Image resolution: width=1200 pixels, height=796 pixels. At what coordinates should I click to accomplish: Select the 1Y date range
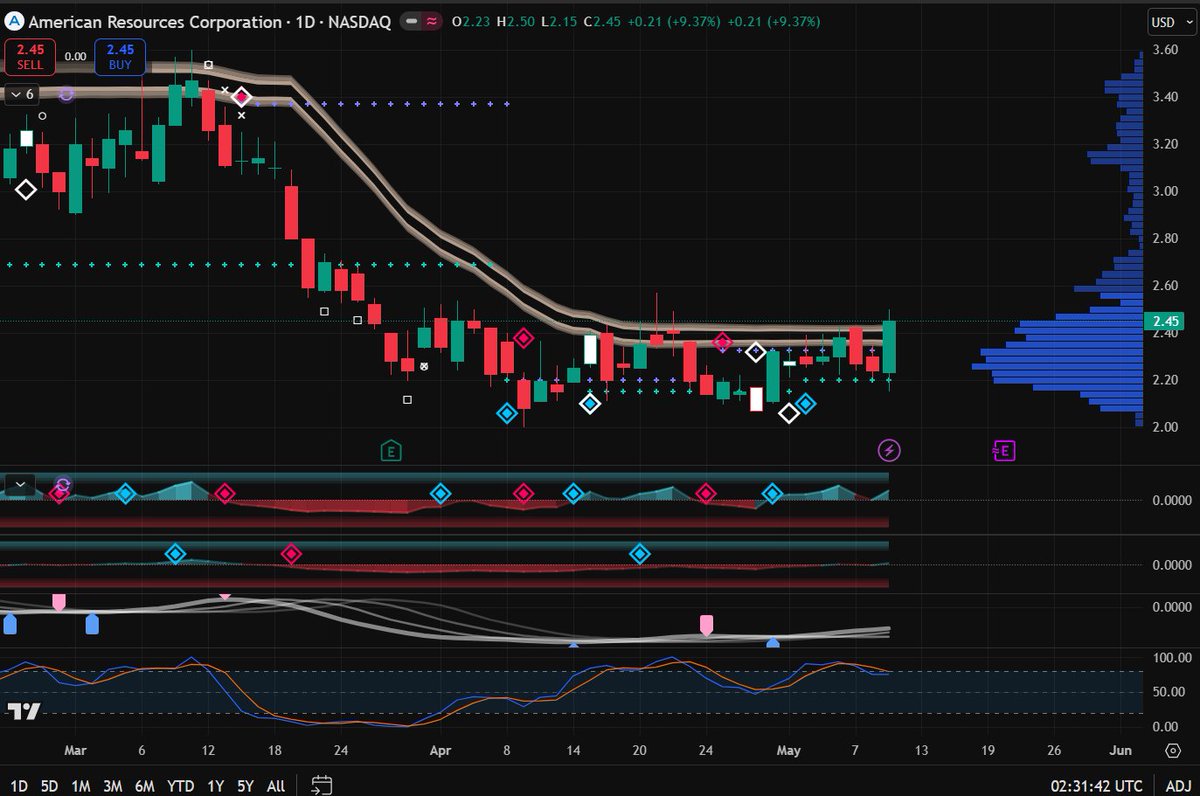215,785
